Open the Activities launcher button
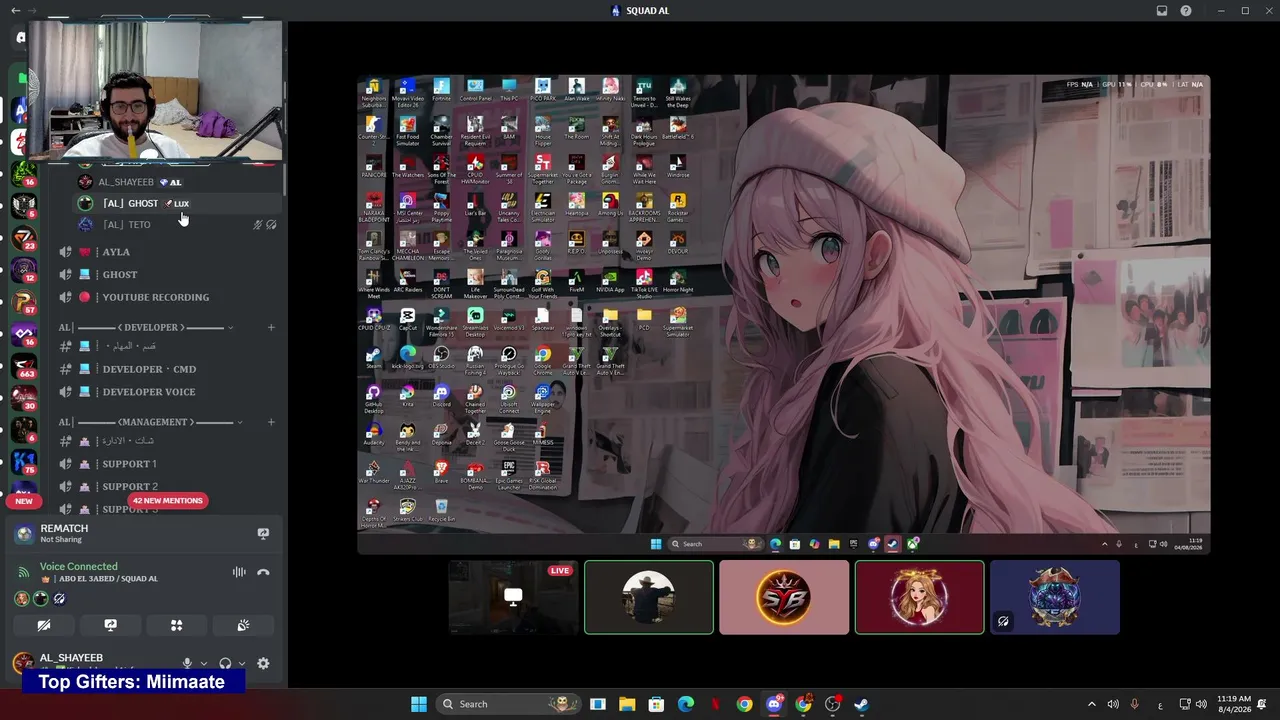1280x720 pixels. [x=176, y=625]
